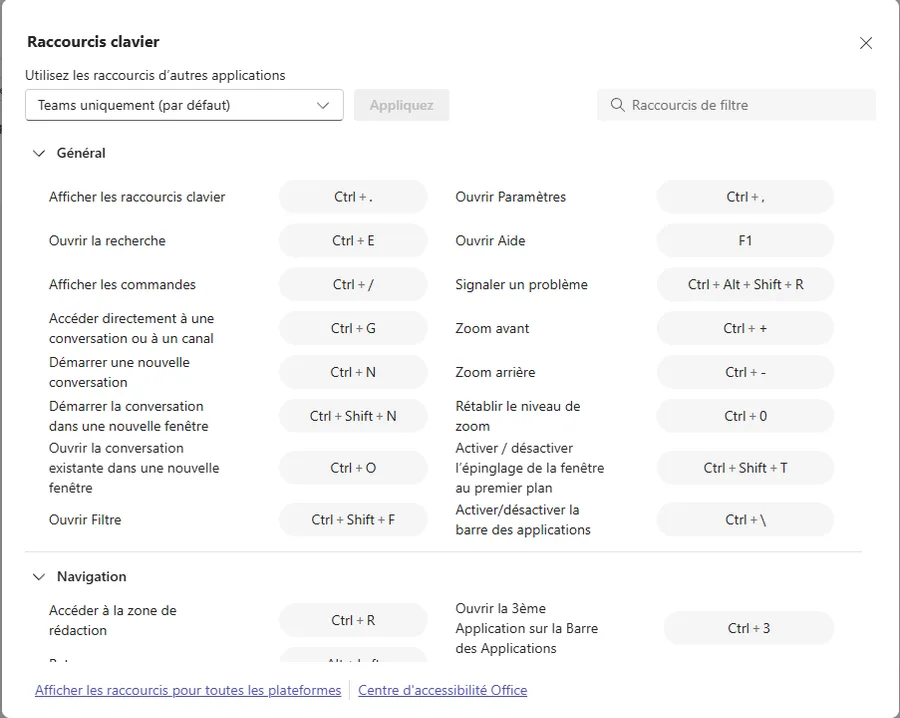Select 'Afficher les commandes' label
Viewport: 900px width, 718px height.
(x=122, y=285)
